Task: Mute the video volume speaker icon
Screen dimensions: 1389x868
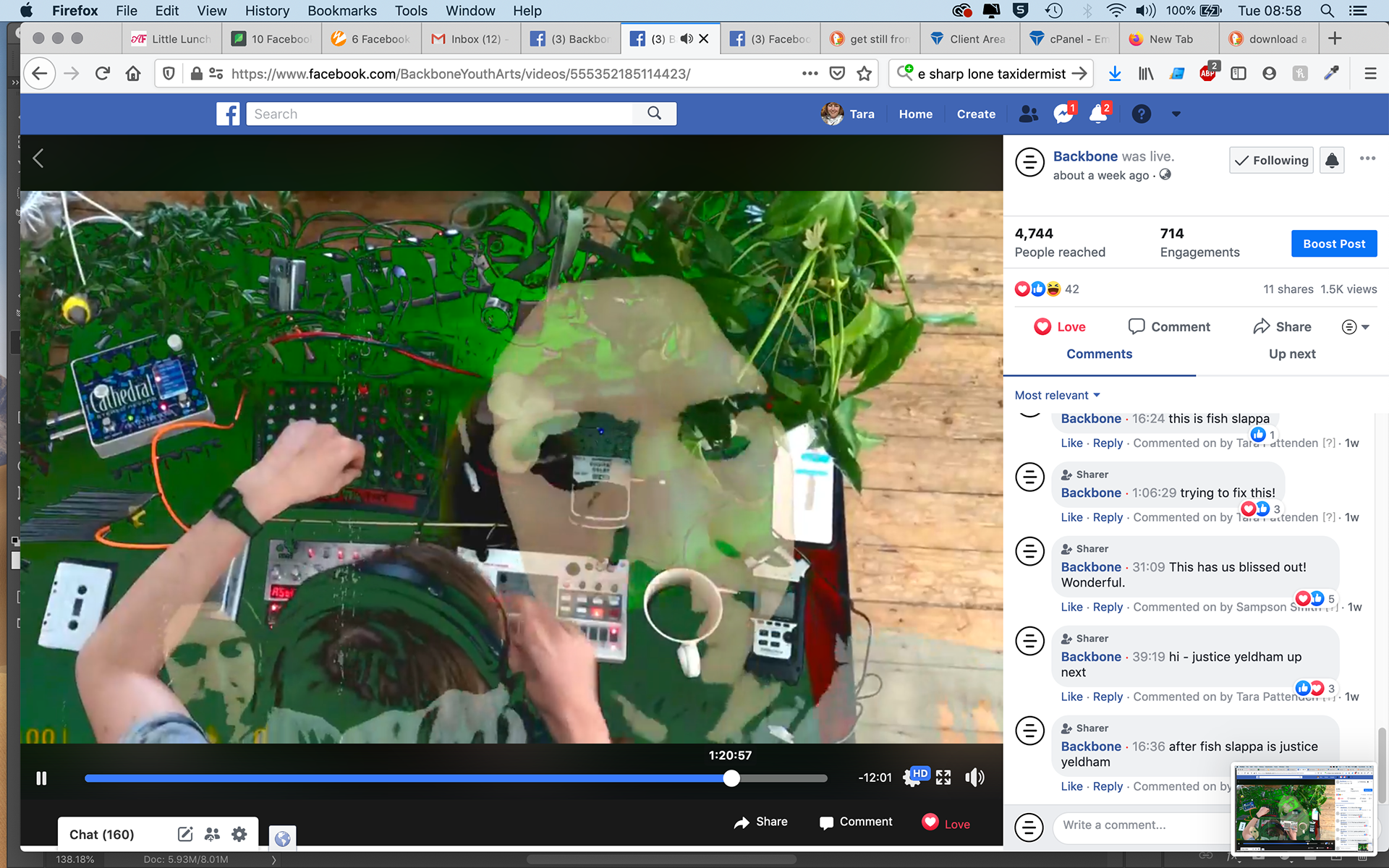Action: tap(974, 778)
